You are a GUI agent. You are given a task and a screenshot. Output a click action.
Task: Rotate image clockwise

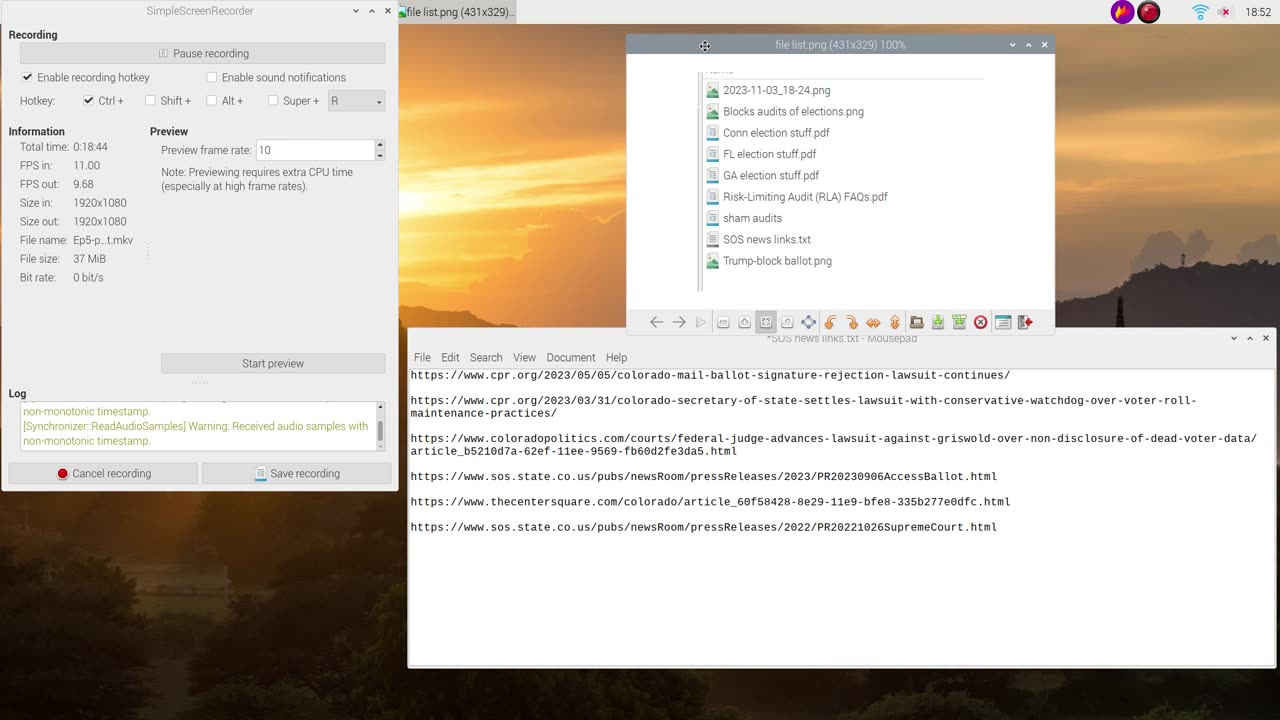click(x=852, y=322)
